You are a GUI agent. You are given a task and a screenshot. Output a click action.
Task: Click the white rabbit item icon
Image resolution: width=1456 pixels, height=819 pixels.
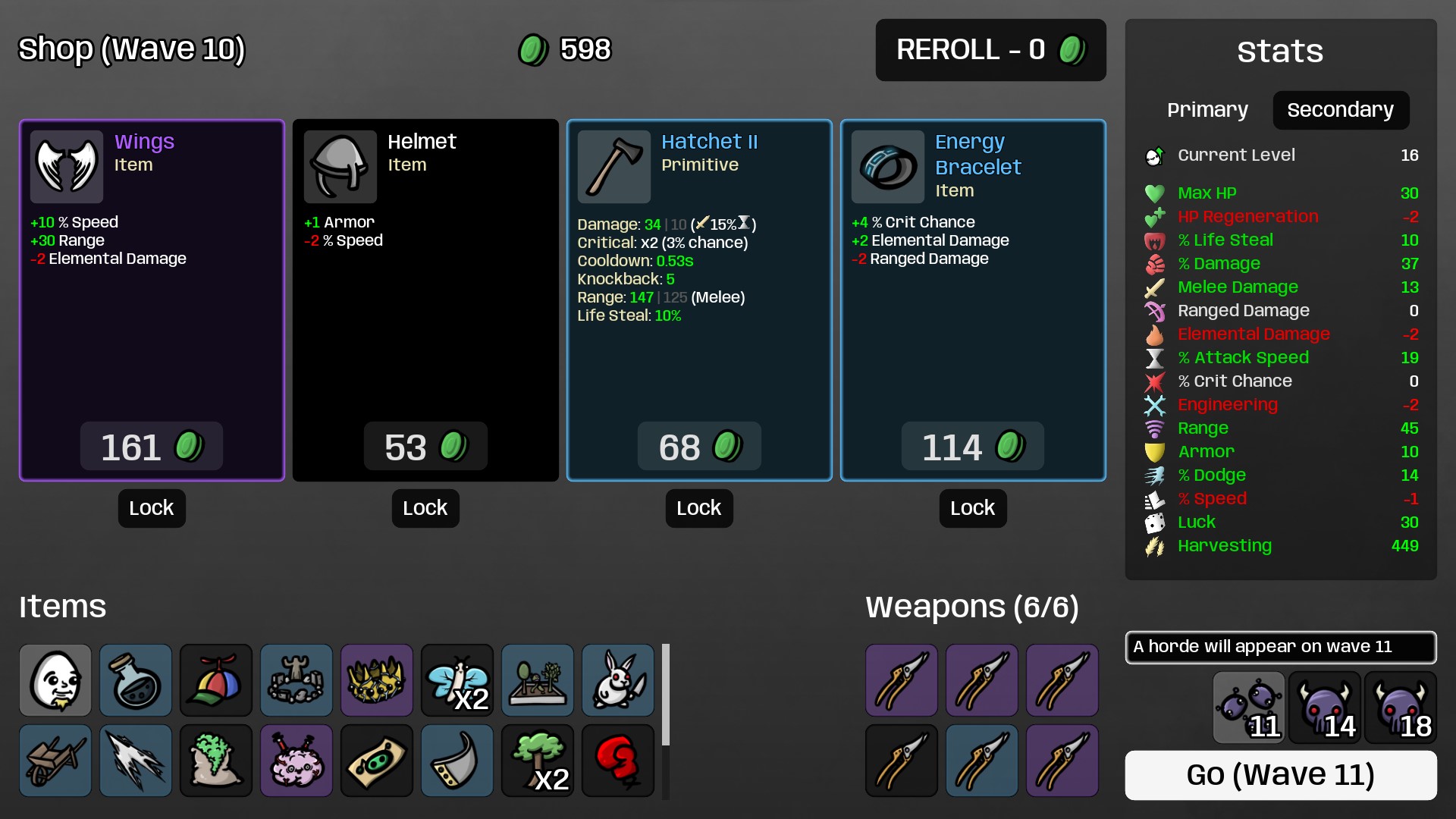tap(618, 680)
